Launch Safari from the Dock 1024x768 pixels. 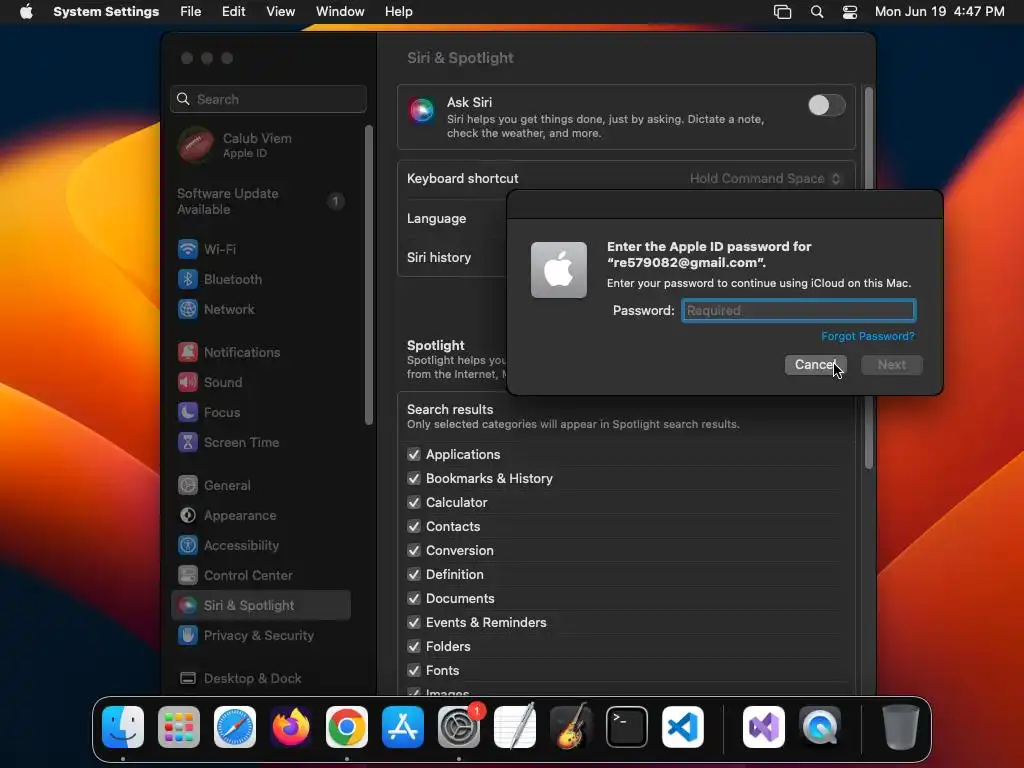pyautogui.click(x=235, y=727)
